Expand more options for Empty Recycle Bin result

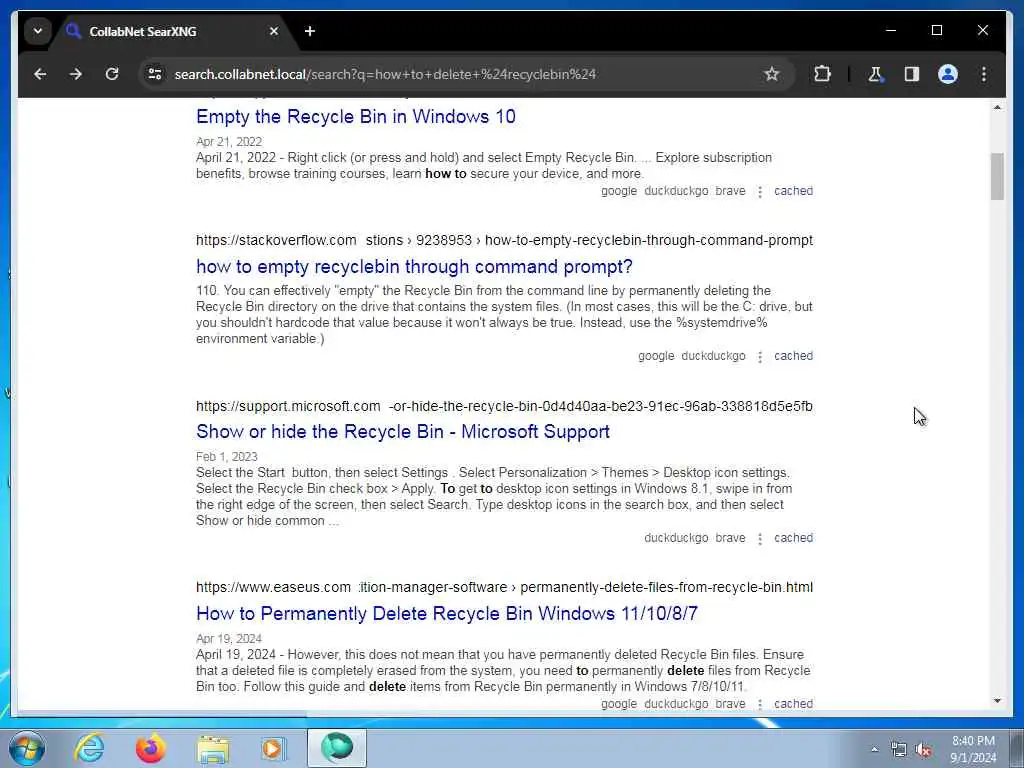pos(760,191)
